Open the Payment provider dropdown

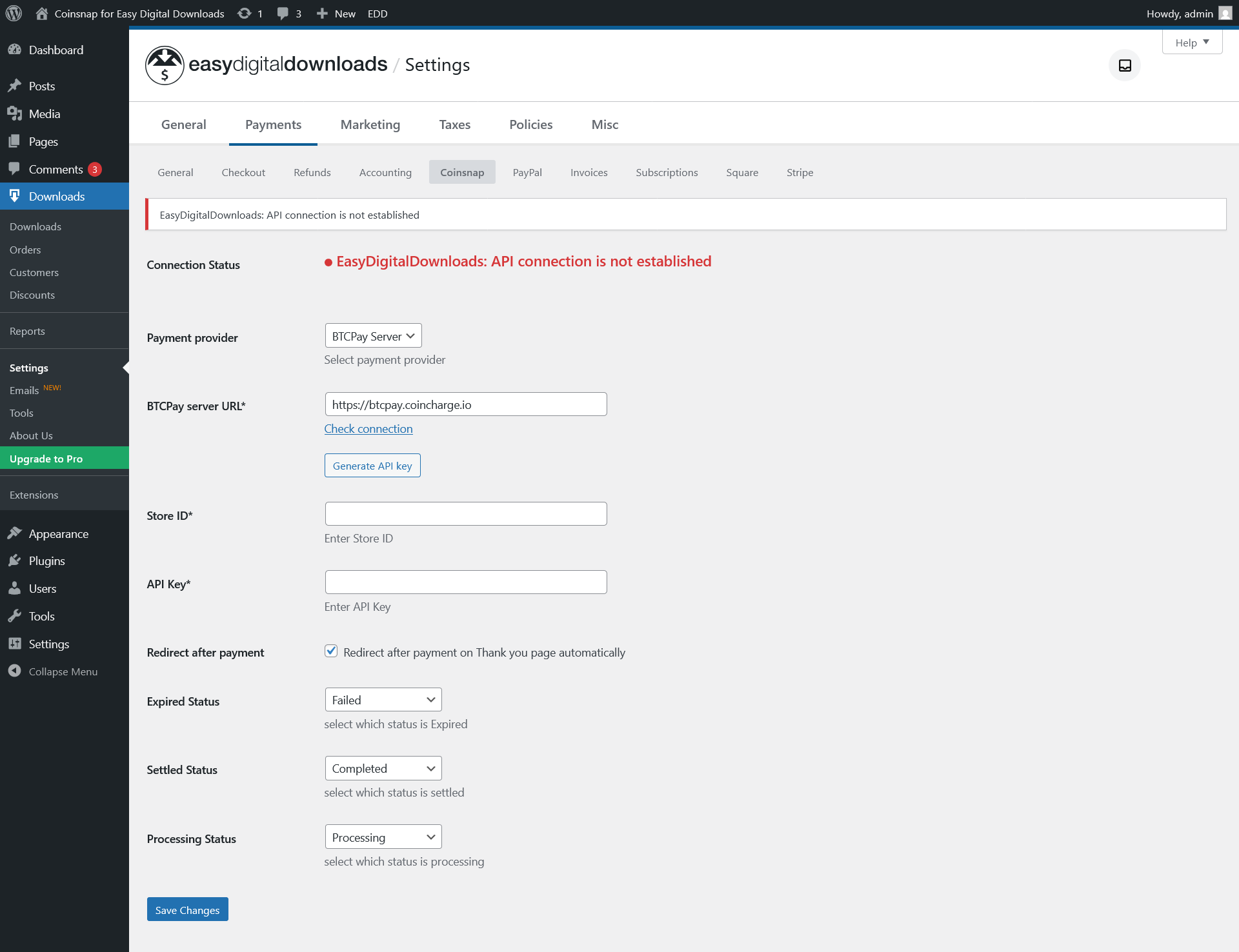(373, 336)
